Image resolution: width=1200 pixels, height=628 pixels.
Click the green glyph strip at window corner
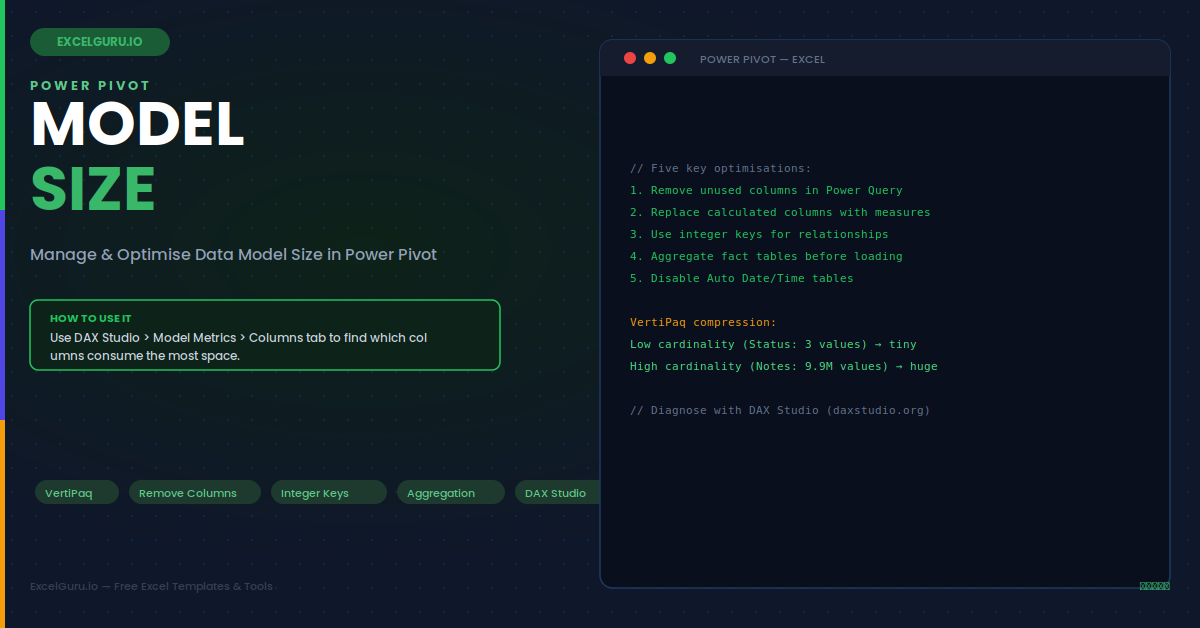point(1154,586)
